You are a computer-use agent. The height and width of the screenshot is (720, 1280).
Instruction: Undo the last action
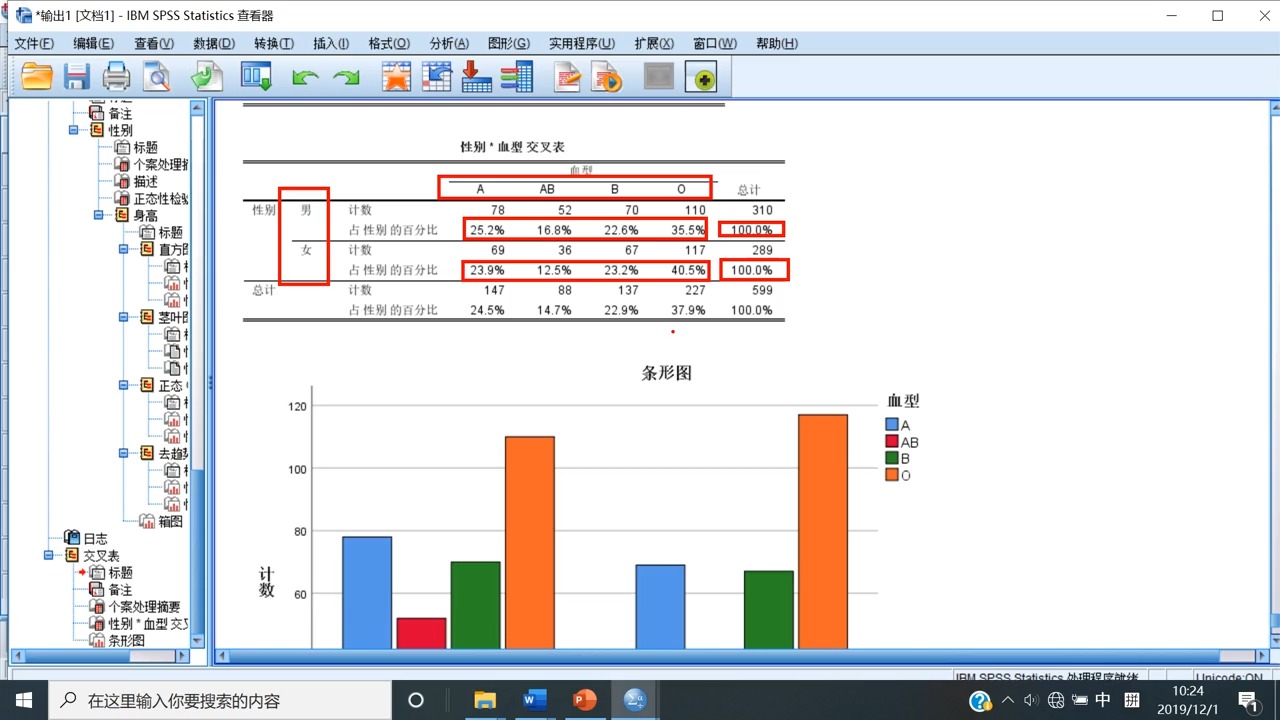305,77
